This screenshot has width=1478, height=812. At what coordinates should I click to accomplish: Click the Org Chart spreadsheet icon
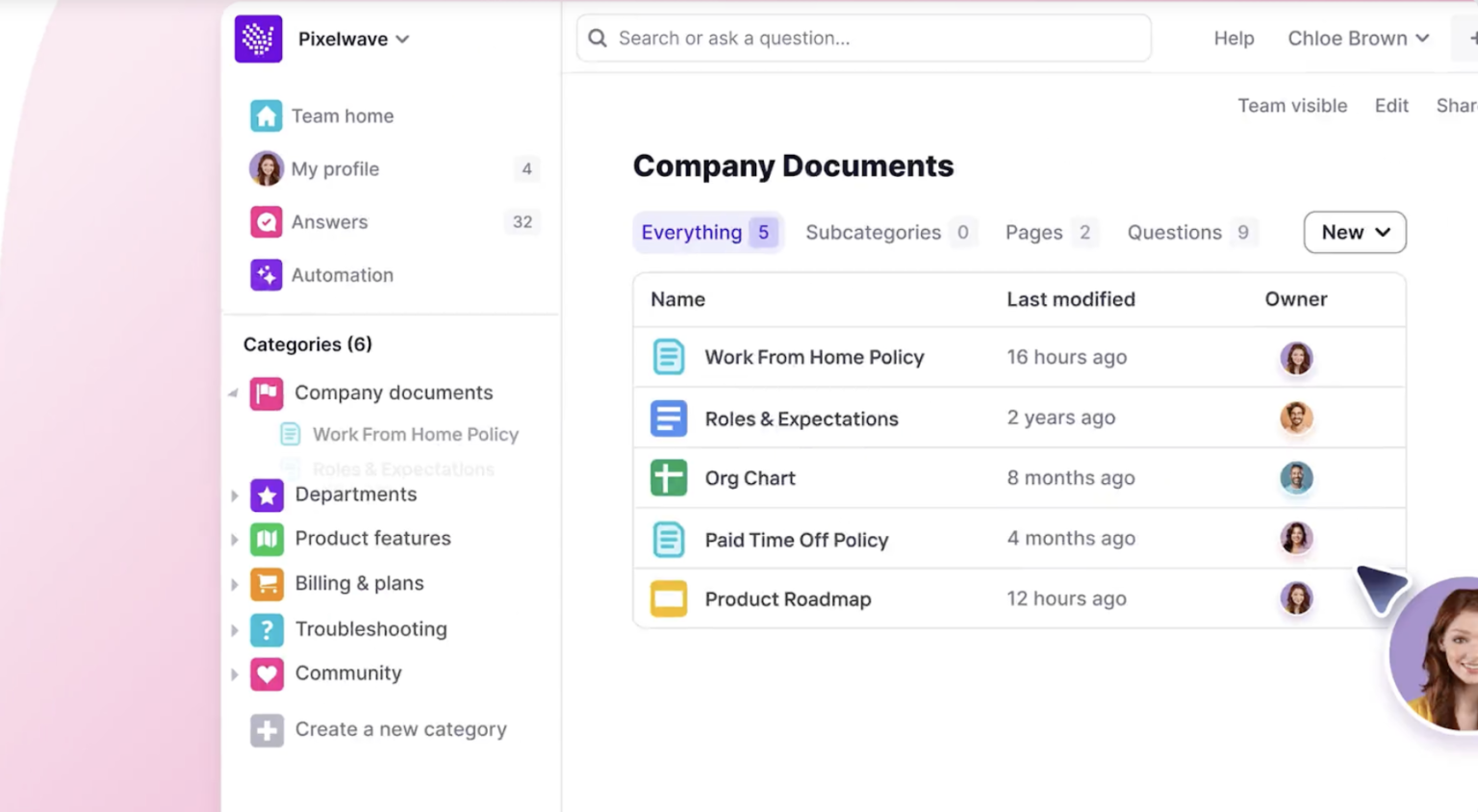tap(669, 478)
